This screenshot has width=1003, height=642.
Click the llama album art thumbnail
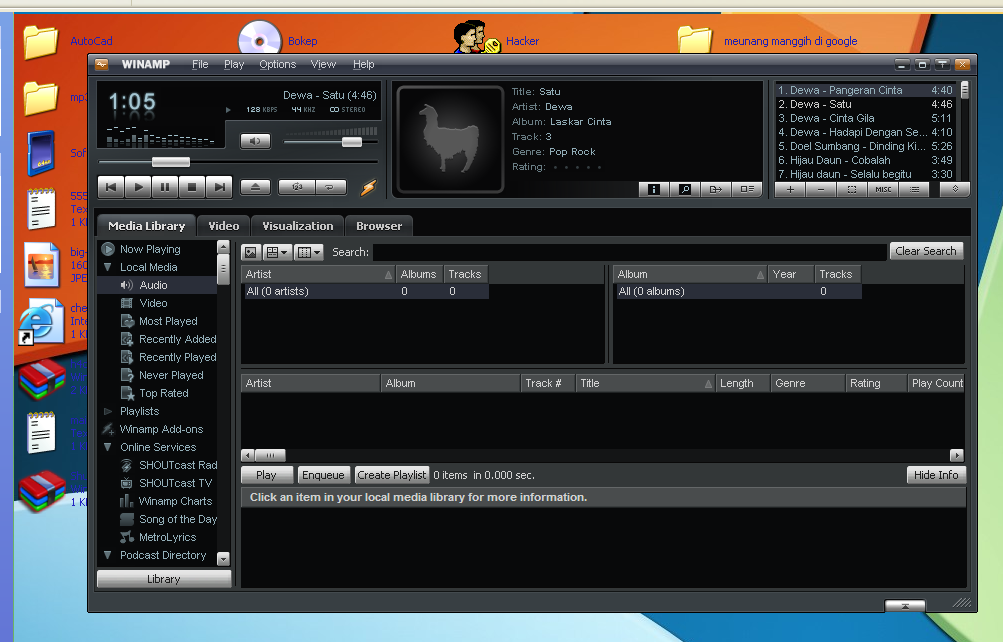click(x=450, y=139)
